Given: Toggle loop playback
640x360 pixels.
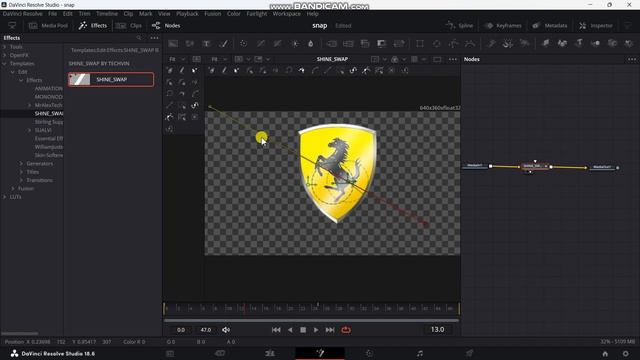Looking at the screenshot, I should (x=346, y=330).
